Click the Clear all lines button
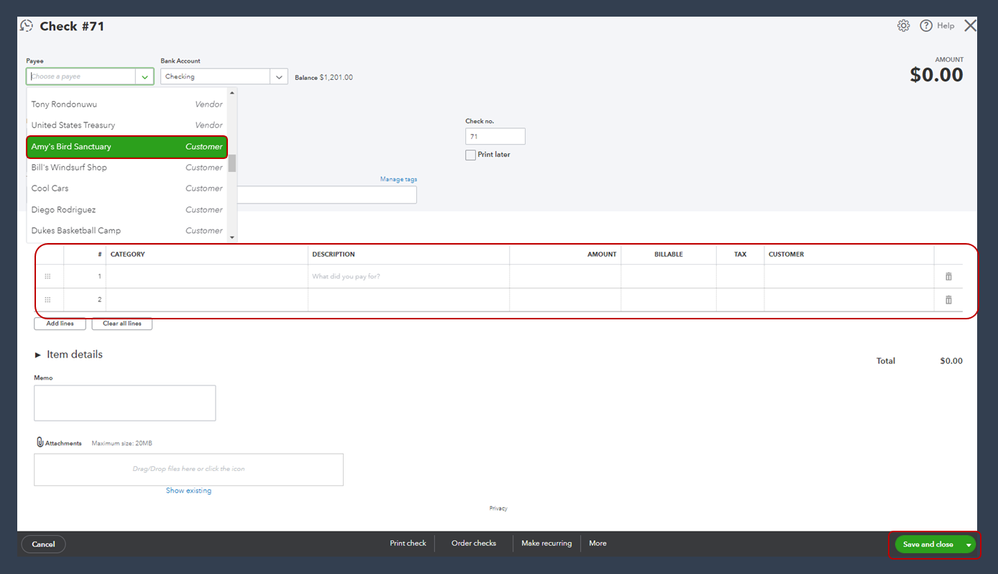 [122, 323]
